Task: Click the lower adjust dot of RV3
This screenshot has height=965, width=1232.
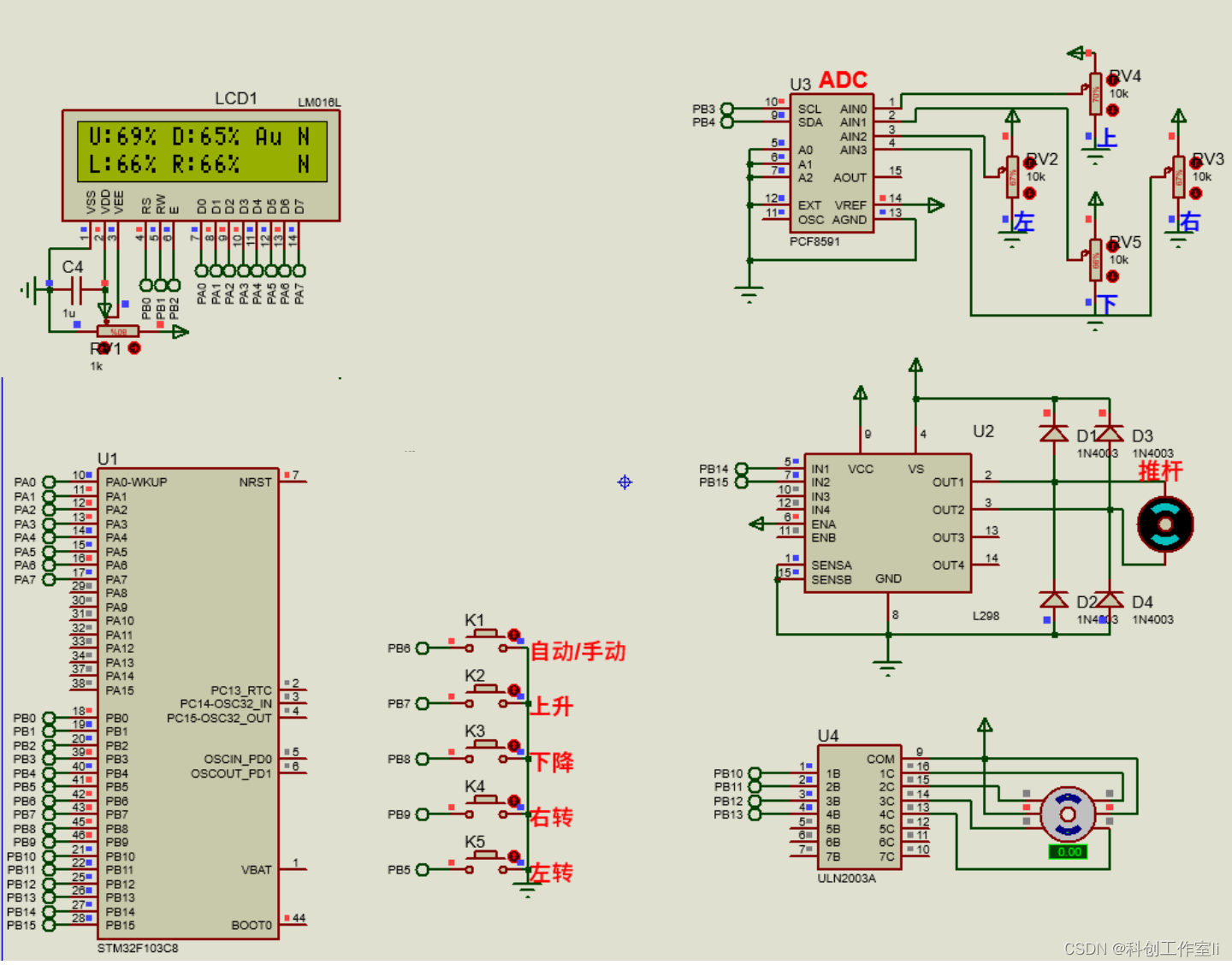Action: (1196, 193)
